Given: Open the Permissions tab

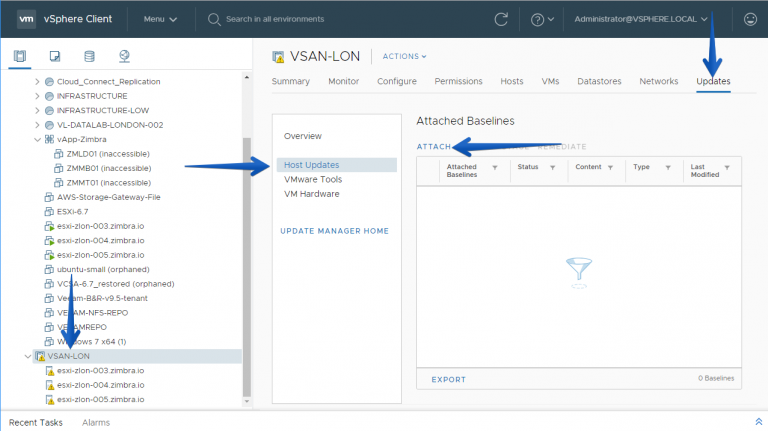Looking at the screenshot, I should pyautogui.click(x=458, y=81).
